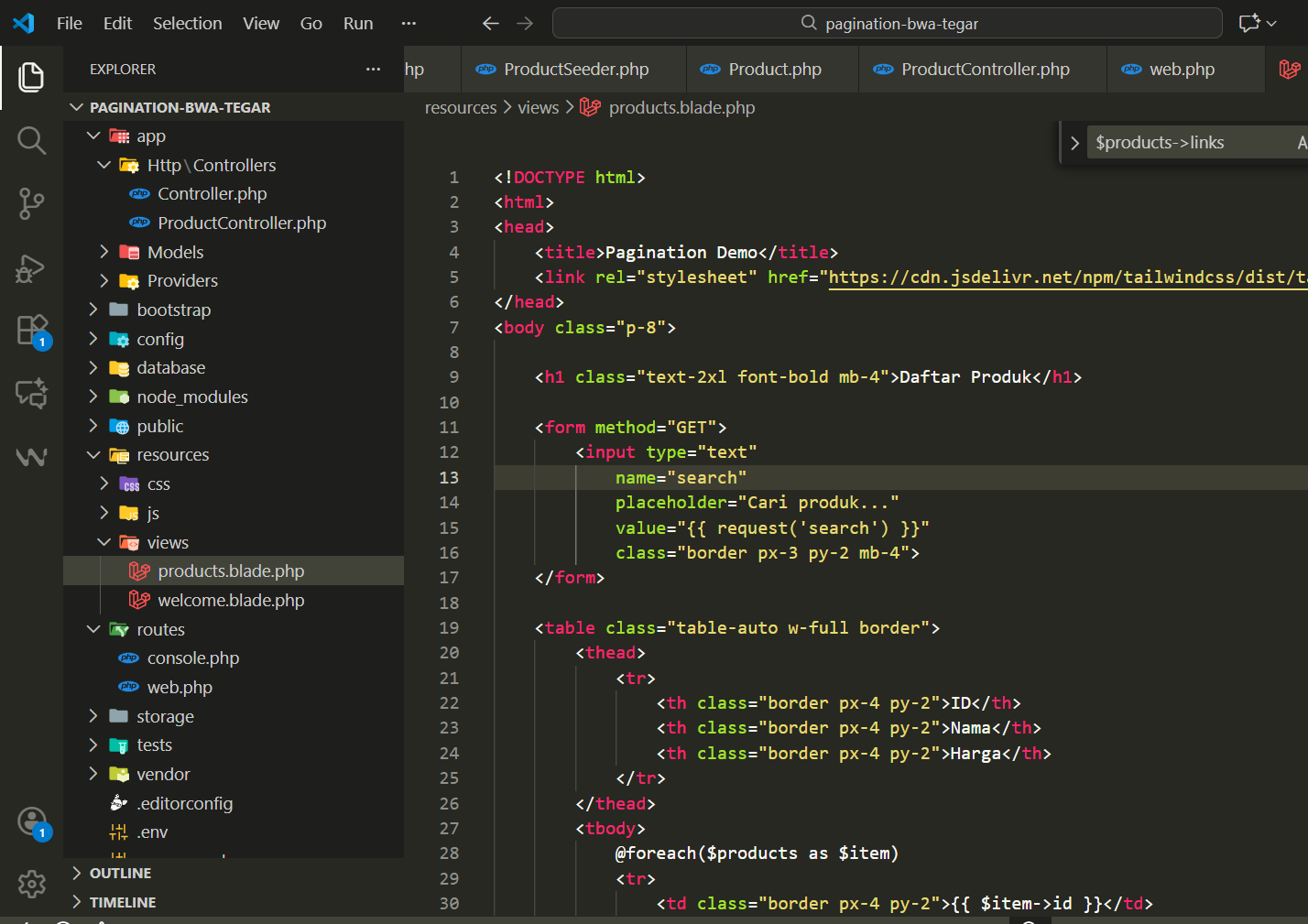Open the Run and Debug view
This screenshot has height=924, width=1308.
tap(31, 268)
